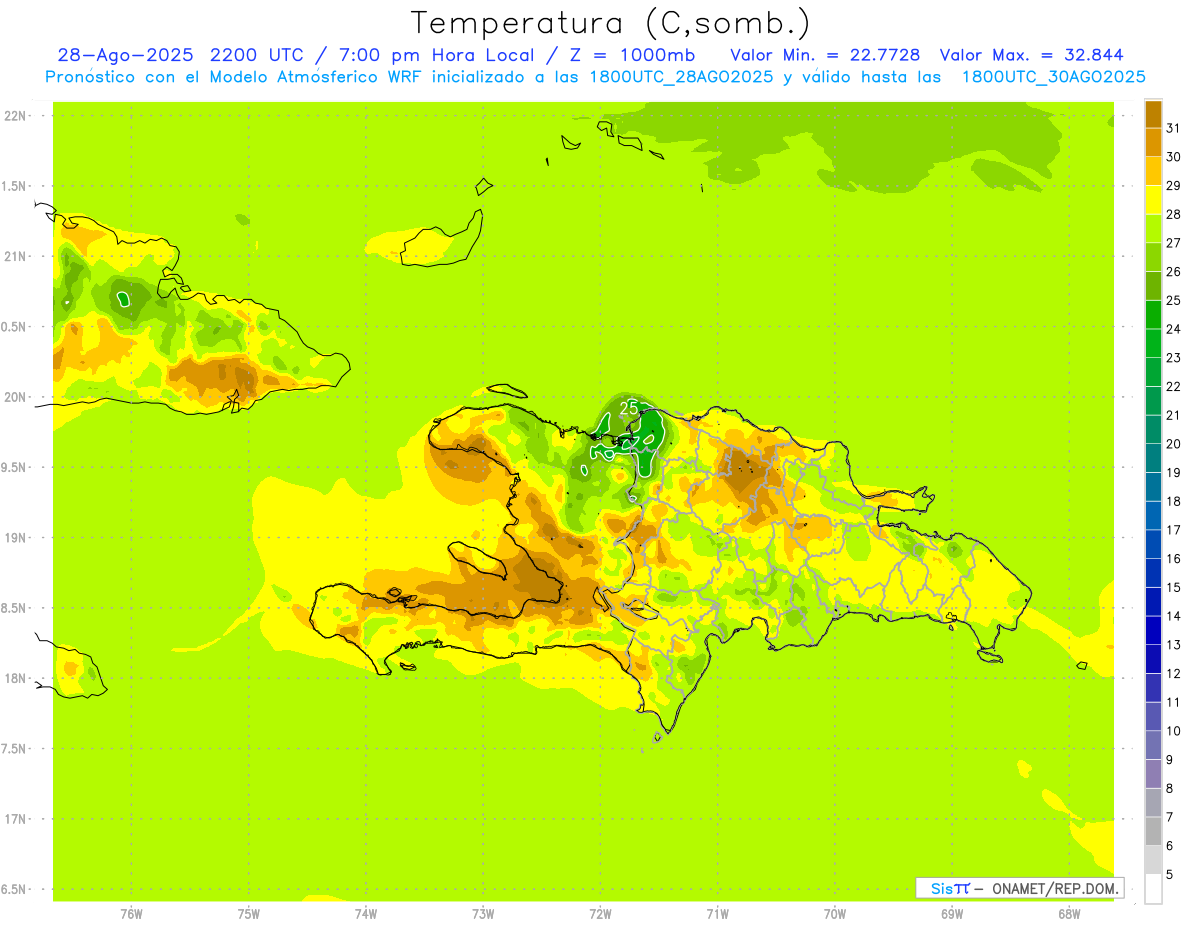The image size is (1200, 927).
Task: Click the colorbar label '10'
Action: coord(1173,731)
